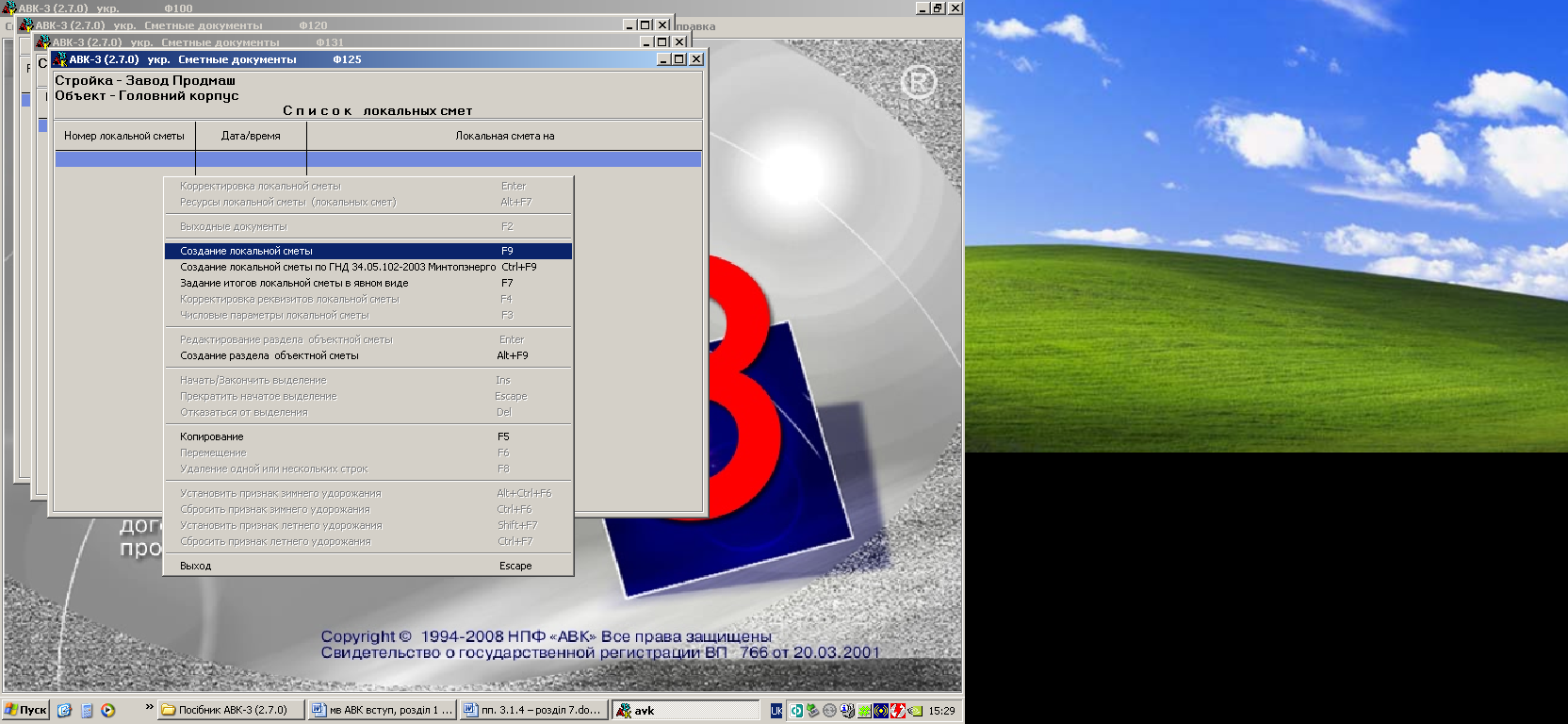Select 'Создание раздела объектной сметы' menu item

(367, 355)
